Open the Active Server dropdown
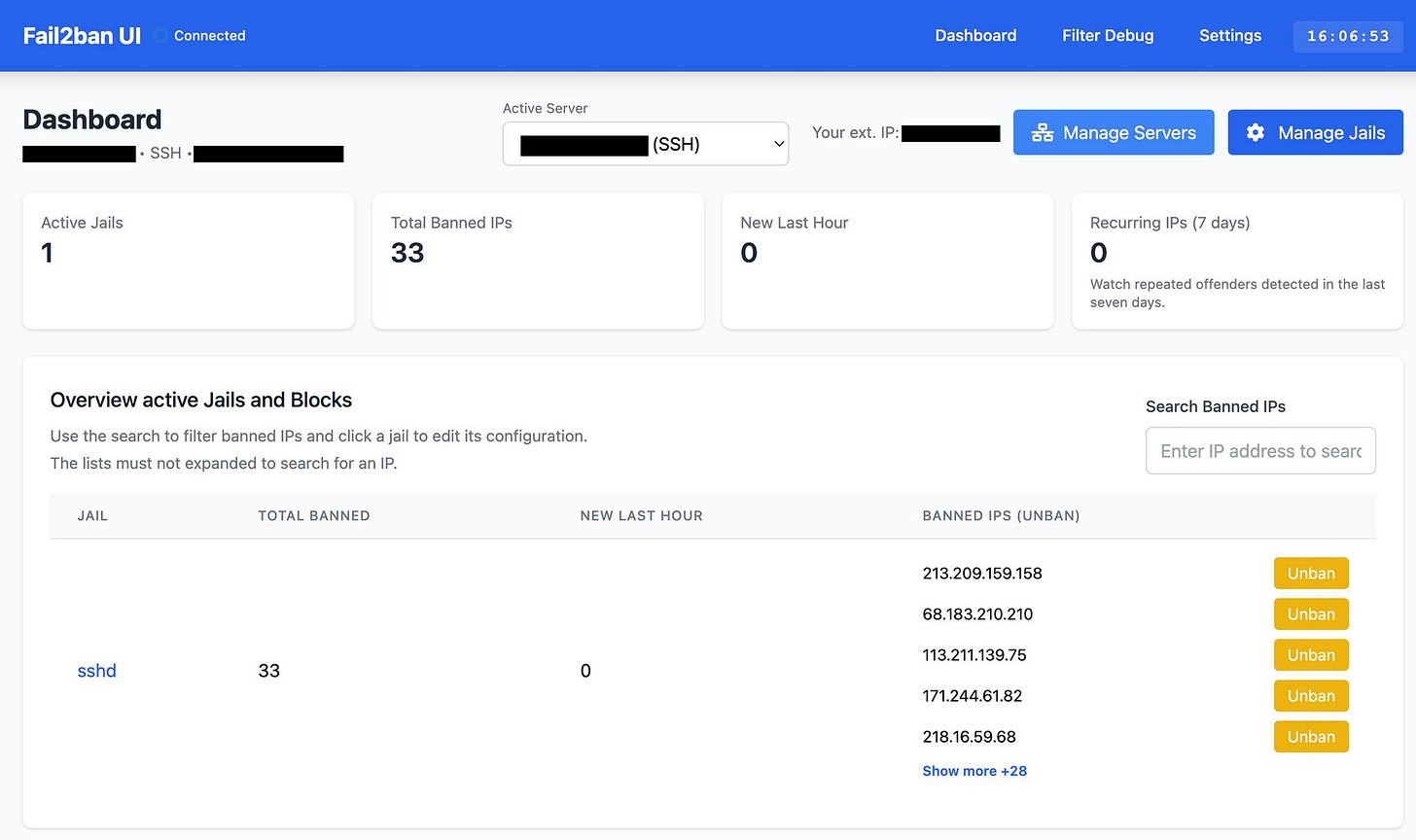The image size is (1416, 840). click(645, 143)
